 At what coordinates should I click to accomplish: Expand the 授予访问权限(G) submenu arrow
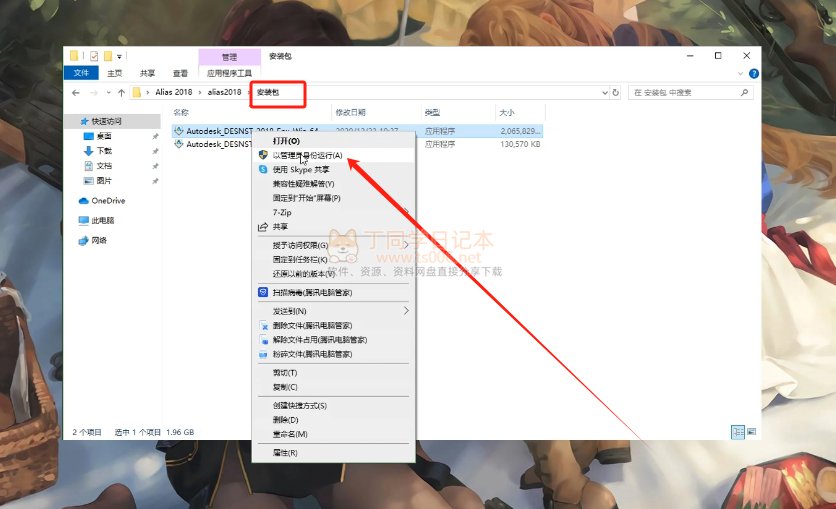click(x=406, y=245)
